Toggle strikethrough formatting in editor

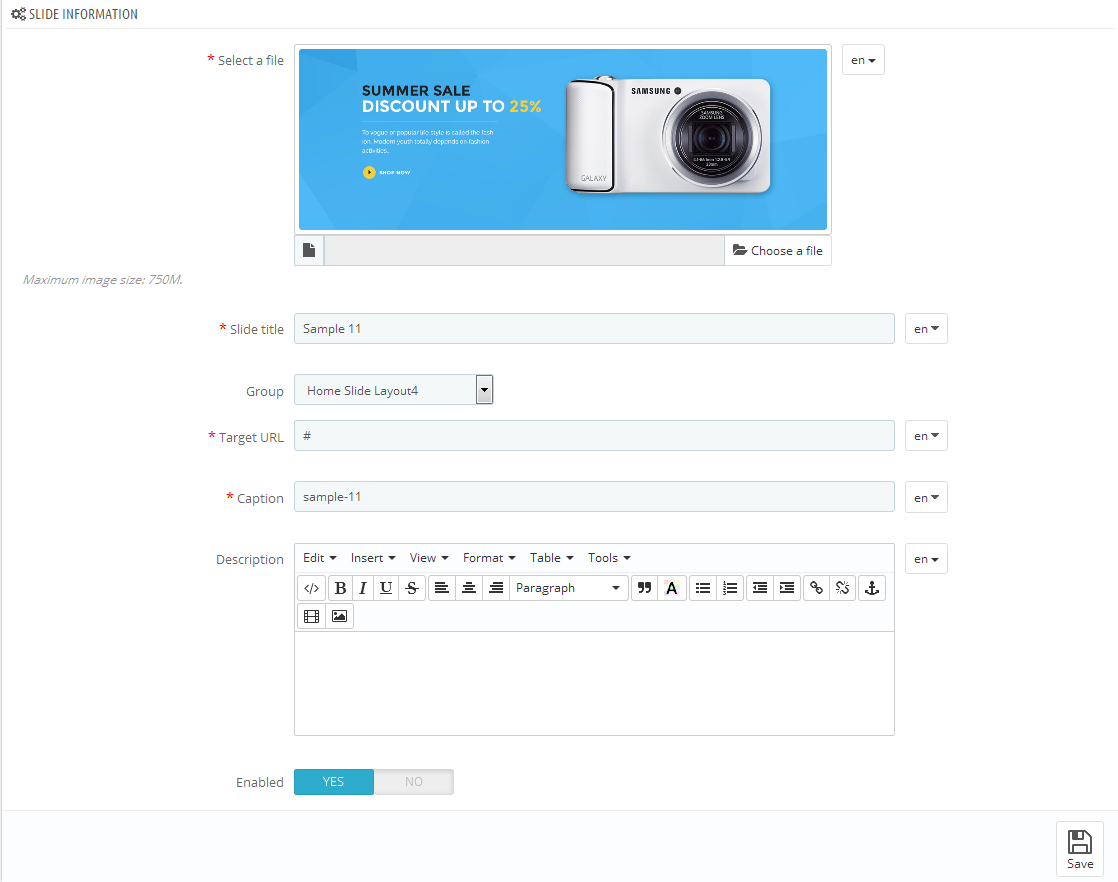click(x=412, y=588)
